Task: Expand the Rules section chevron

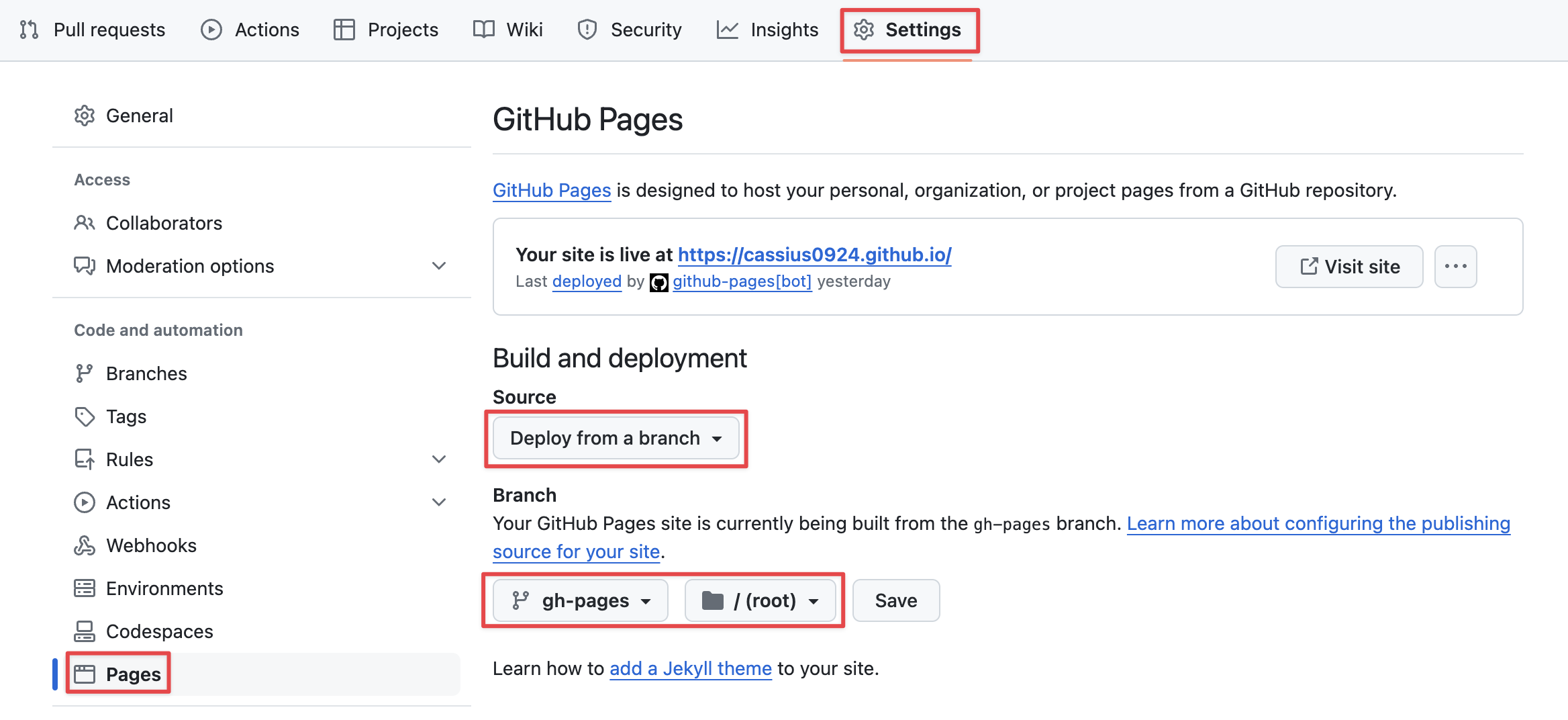Action: [439, 459]
